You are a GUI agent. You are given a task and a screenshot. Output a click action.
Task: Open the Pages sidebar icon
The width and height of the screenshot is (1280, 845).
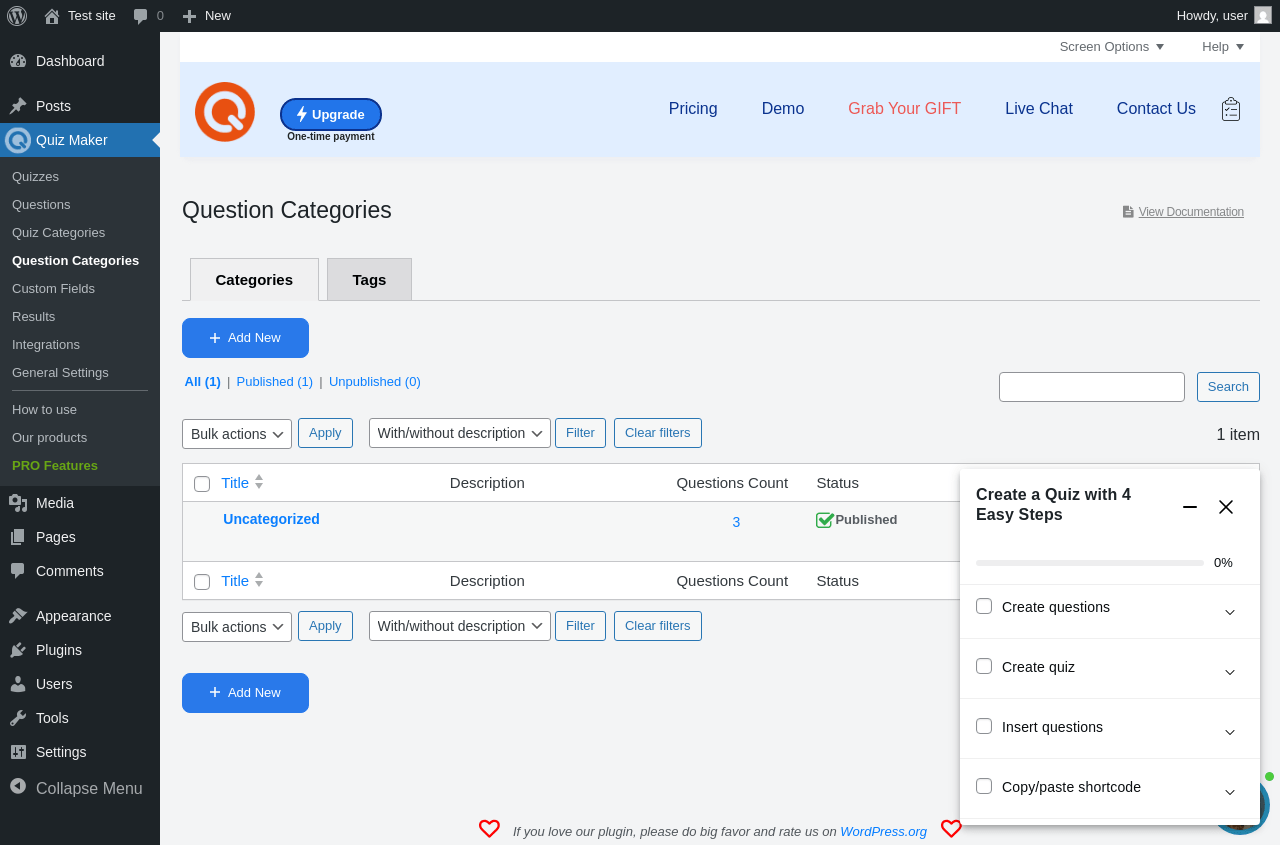18,537
